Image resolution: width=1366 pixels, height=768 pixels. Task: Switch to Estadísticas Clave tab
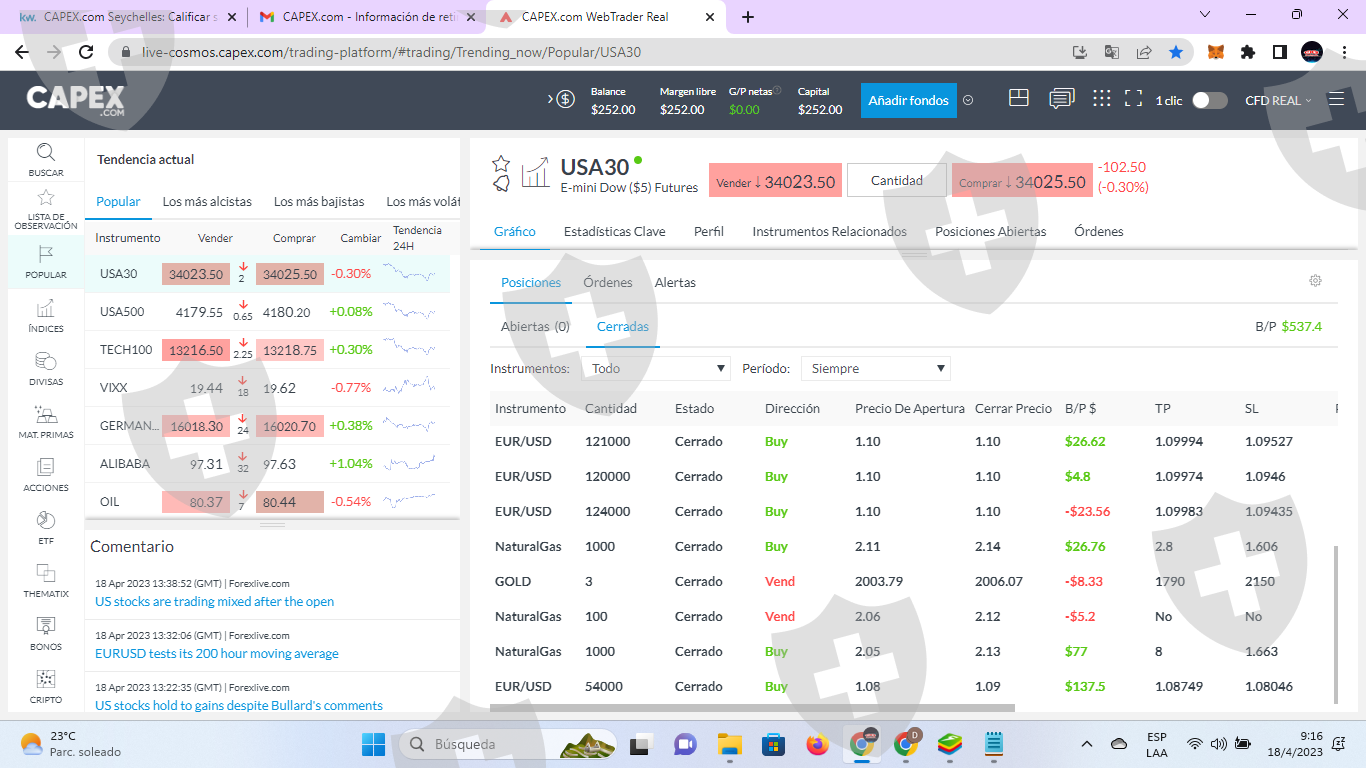point(614,232)
